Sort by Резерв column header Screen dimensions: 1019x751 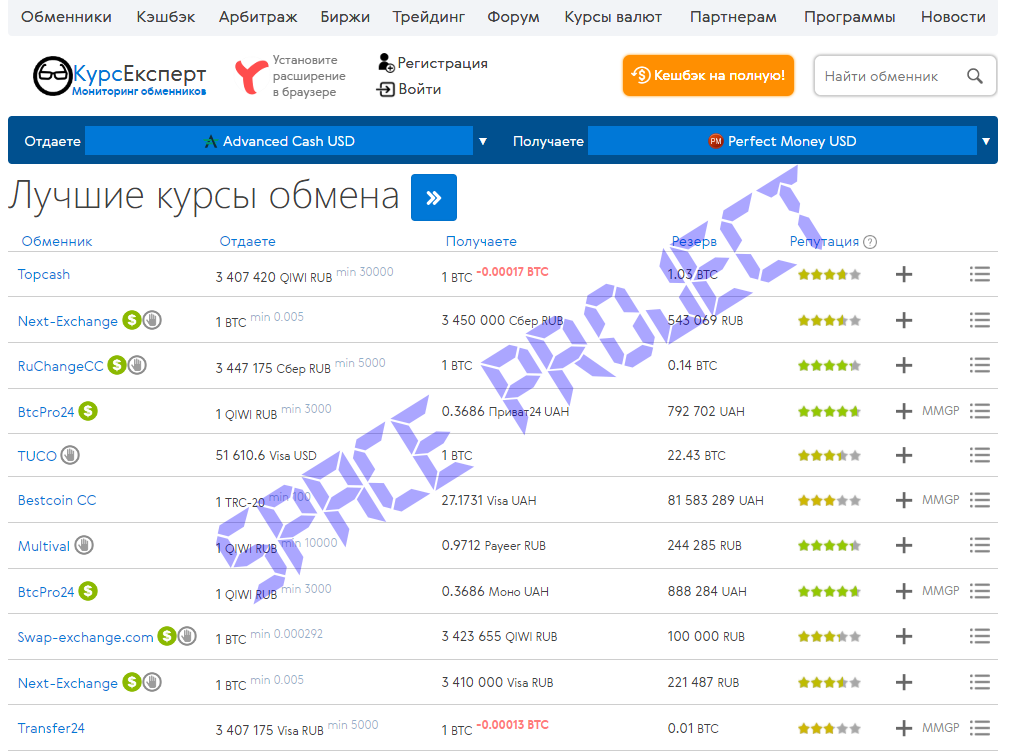pos(694,242)
